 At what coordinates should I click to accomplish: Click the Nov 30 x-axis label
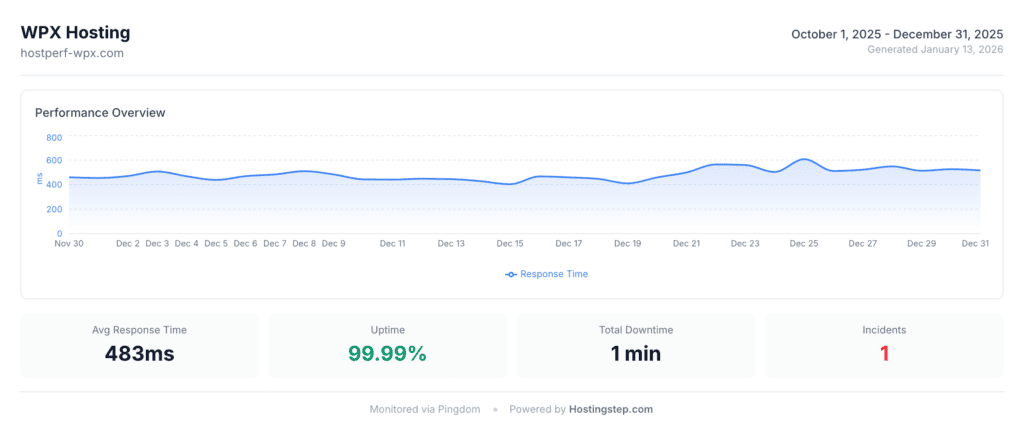coord(69,243)
